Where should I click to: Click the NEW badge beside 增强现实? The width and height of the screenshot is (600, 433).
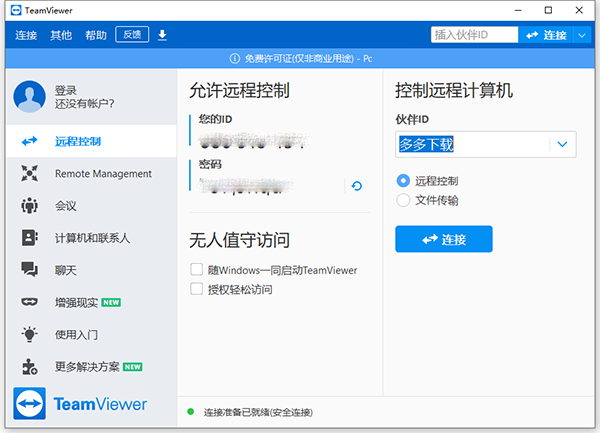(111, 303)
